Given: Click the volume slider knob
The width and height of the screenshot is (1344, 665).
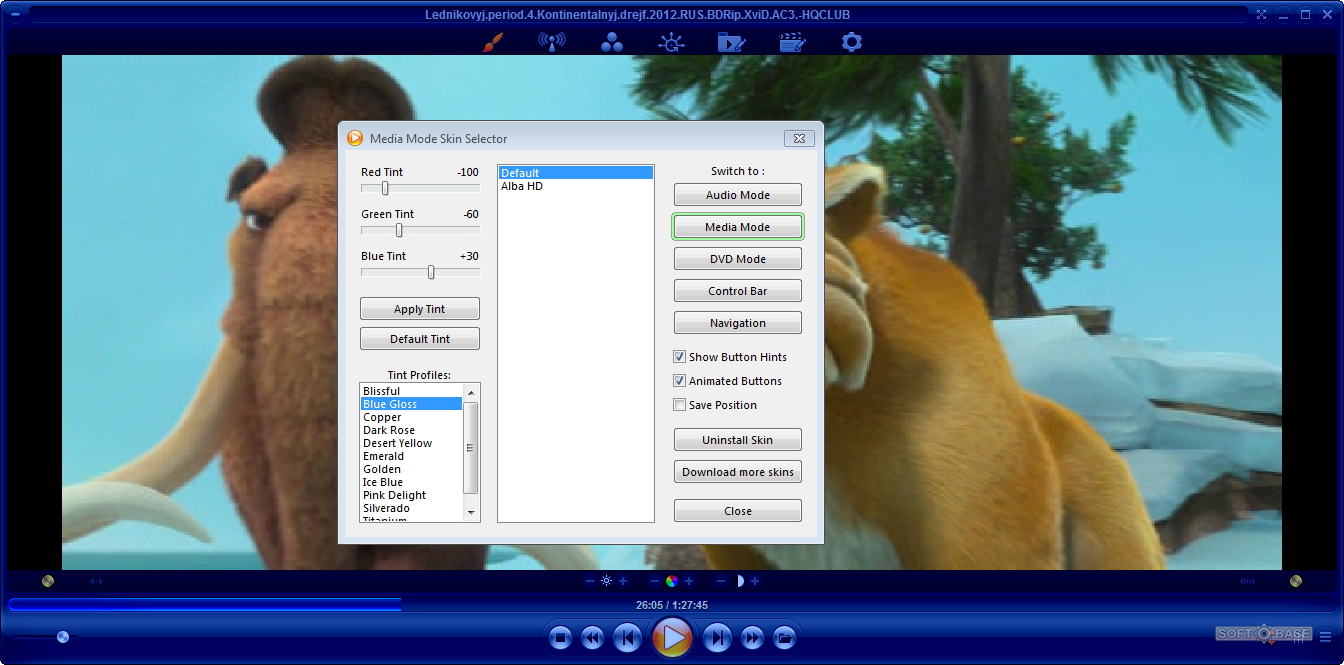Looking at the screenshot, I should coord(63,636).
